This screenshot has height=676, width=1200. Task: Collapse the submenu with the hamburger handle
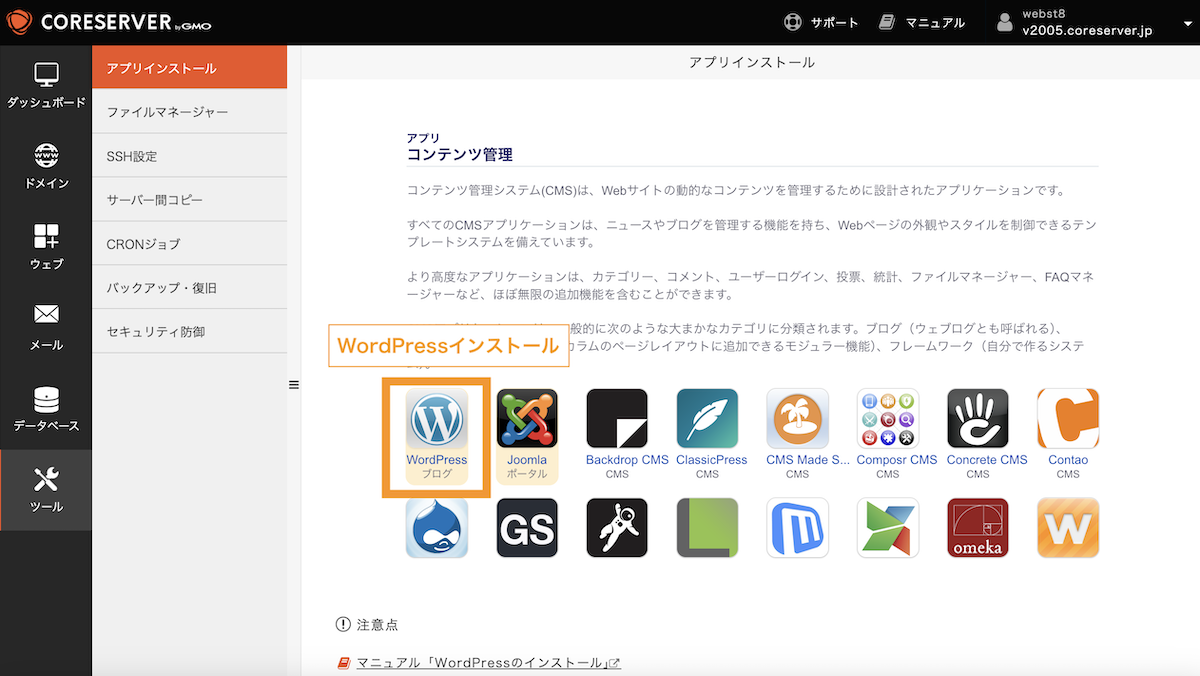click(x=294, y=384)
